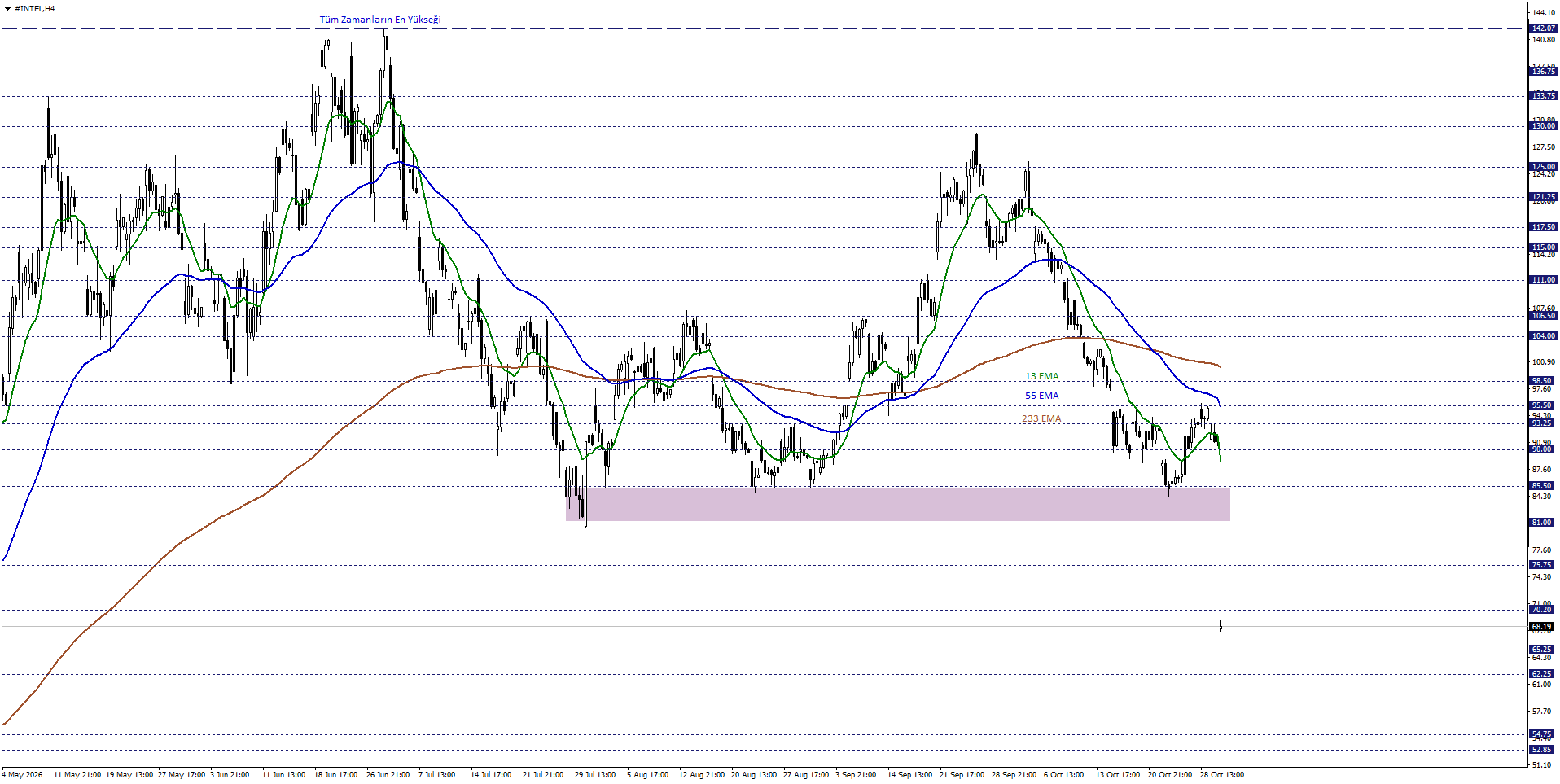Image resolution: width=1560 pixels, height=784 pixels.
Task: Click the 52.85 level price tag
Action: pyautogui.click(x=1543, y=750)
